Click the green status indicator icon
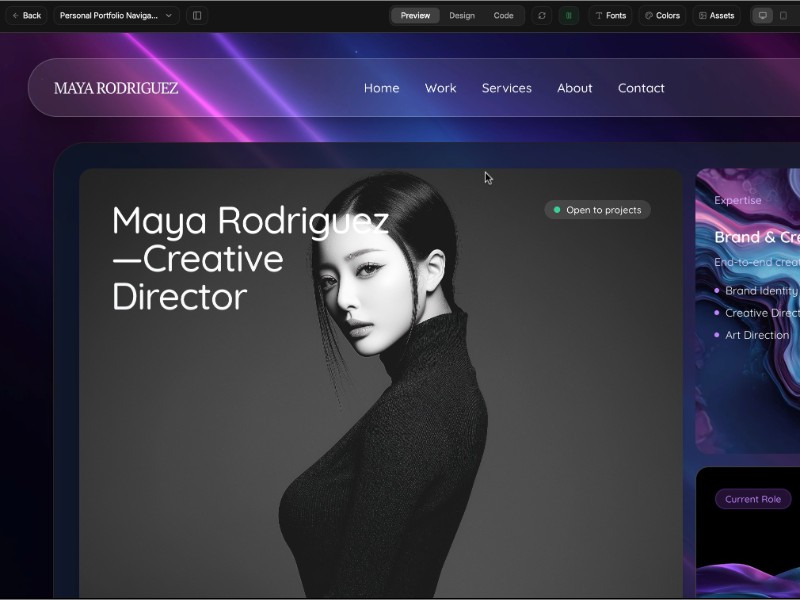 570,15
